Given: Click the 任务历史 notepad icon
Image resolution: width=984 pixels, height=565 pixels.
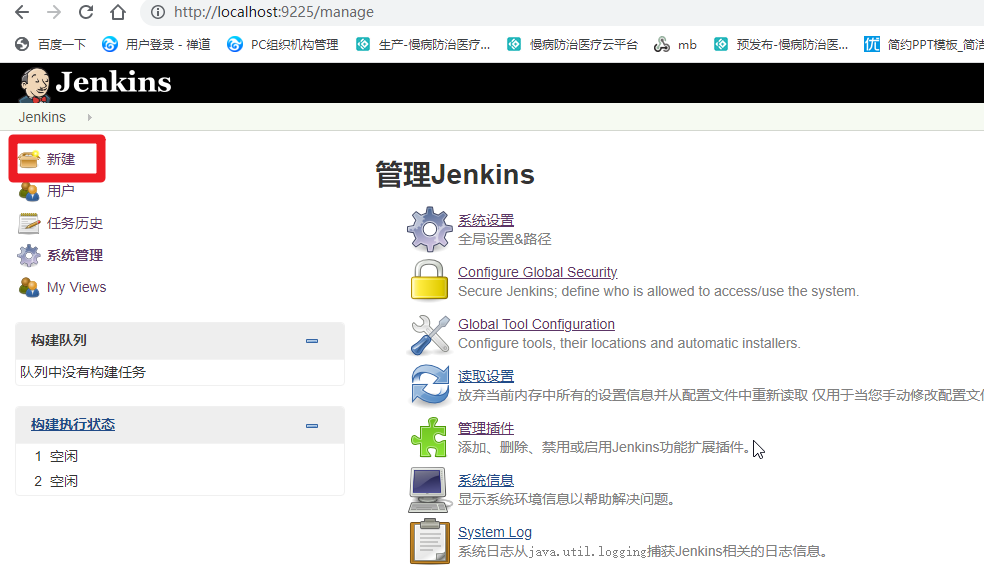Looking at the screenshot, I should coord(29,223).
